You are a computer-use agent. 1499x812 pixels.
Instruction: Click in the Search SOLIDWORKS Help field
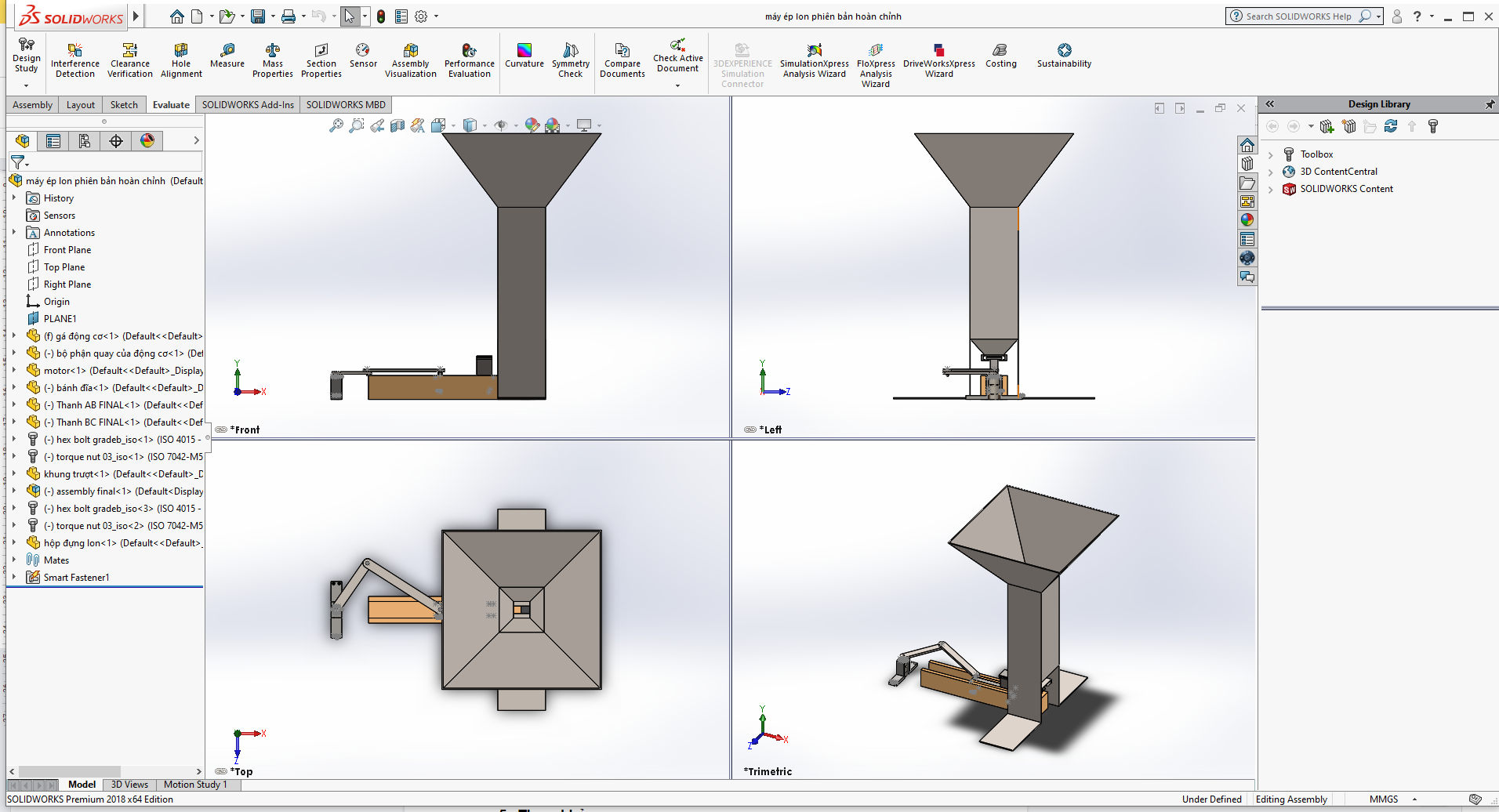click(x=1298, y=16)
